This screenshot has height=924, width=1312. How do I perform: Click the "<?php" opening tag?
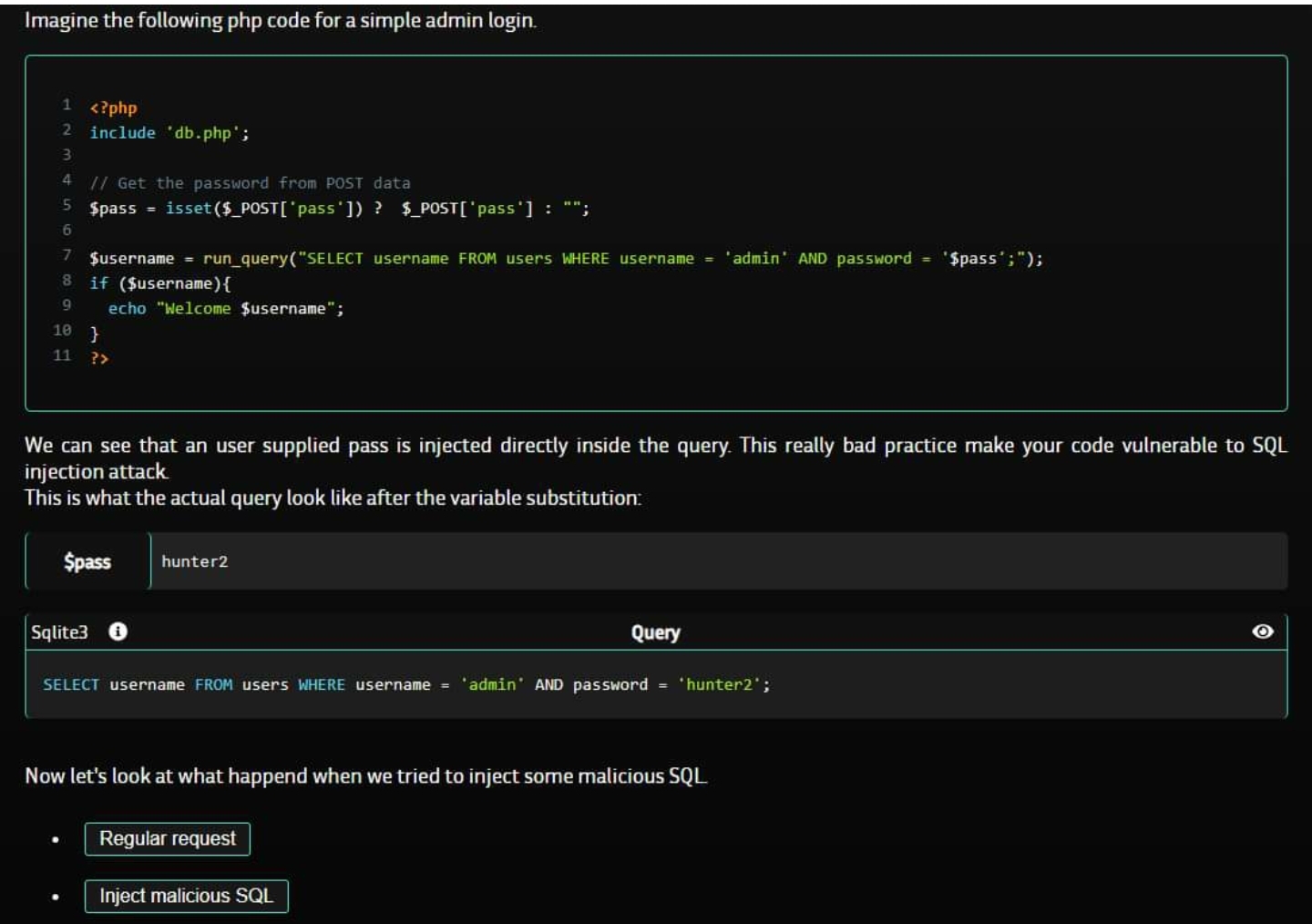[113, 108]
